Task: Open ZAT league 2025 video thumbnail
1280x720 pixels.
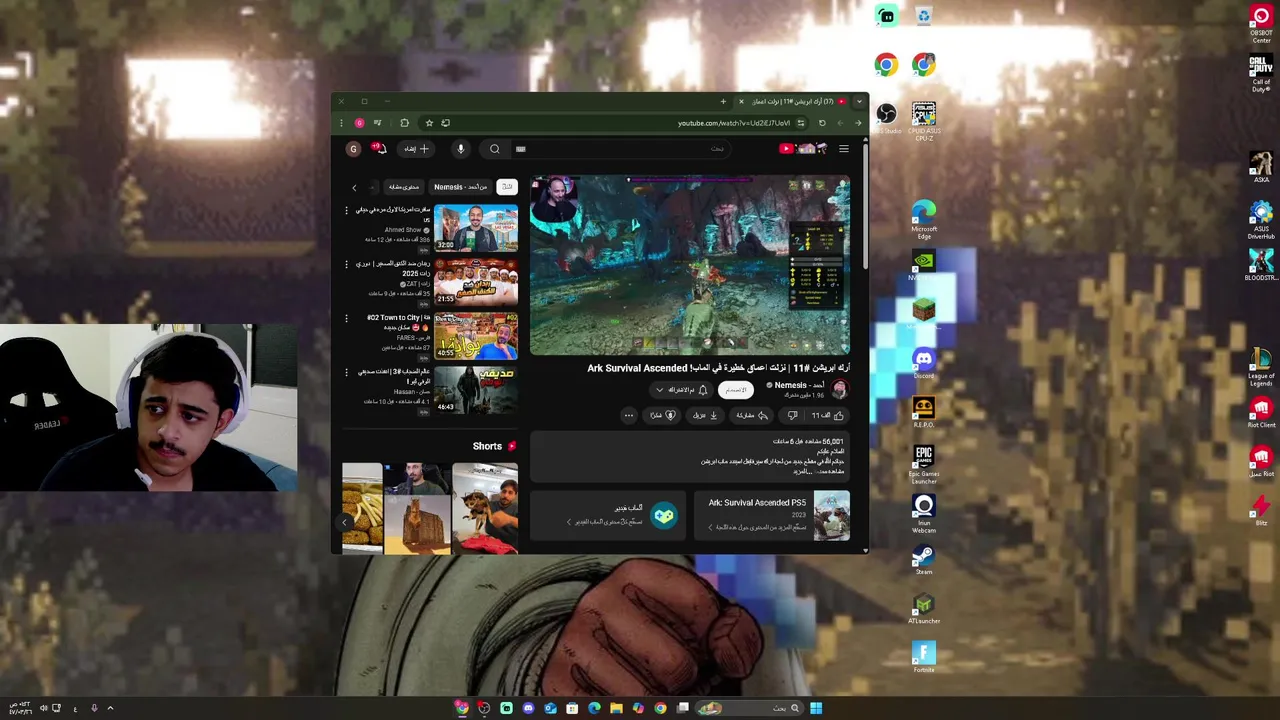Action: click(476, 282)
